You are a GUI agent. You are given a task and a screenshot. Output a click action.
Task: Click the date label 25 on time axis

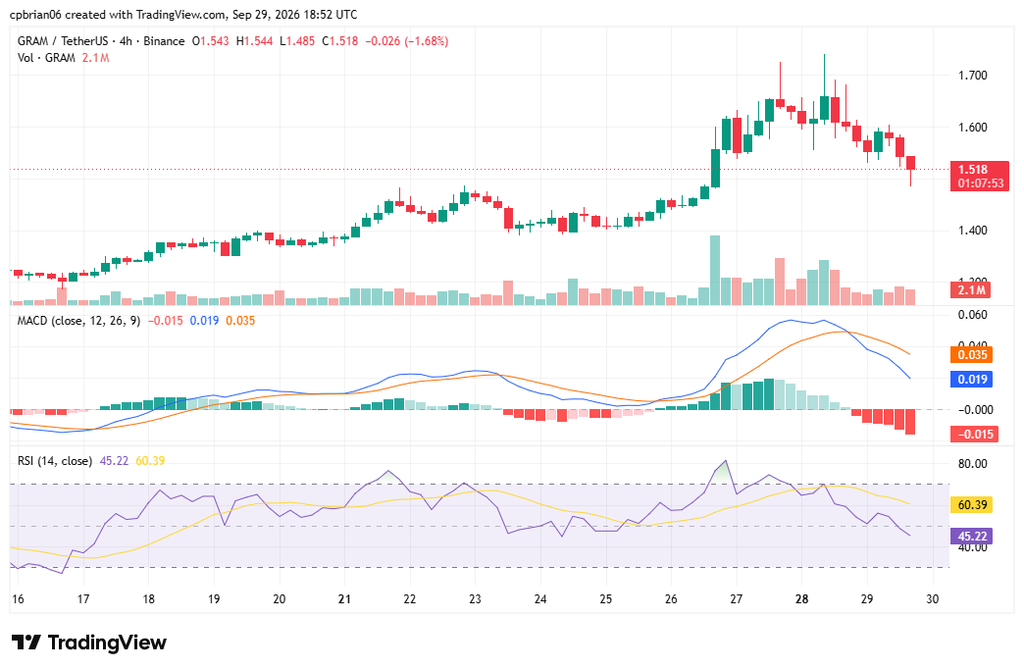click(x=605, y=600)
